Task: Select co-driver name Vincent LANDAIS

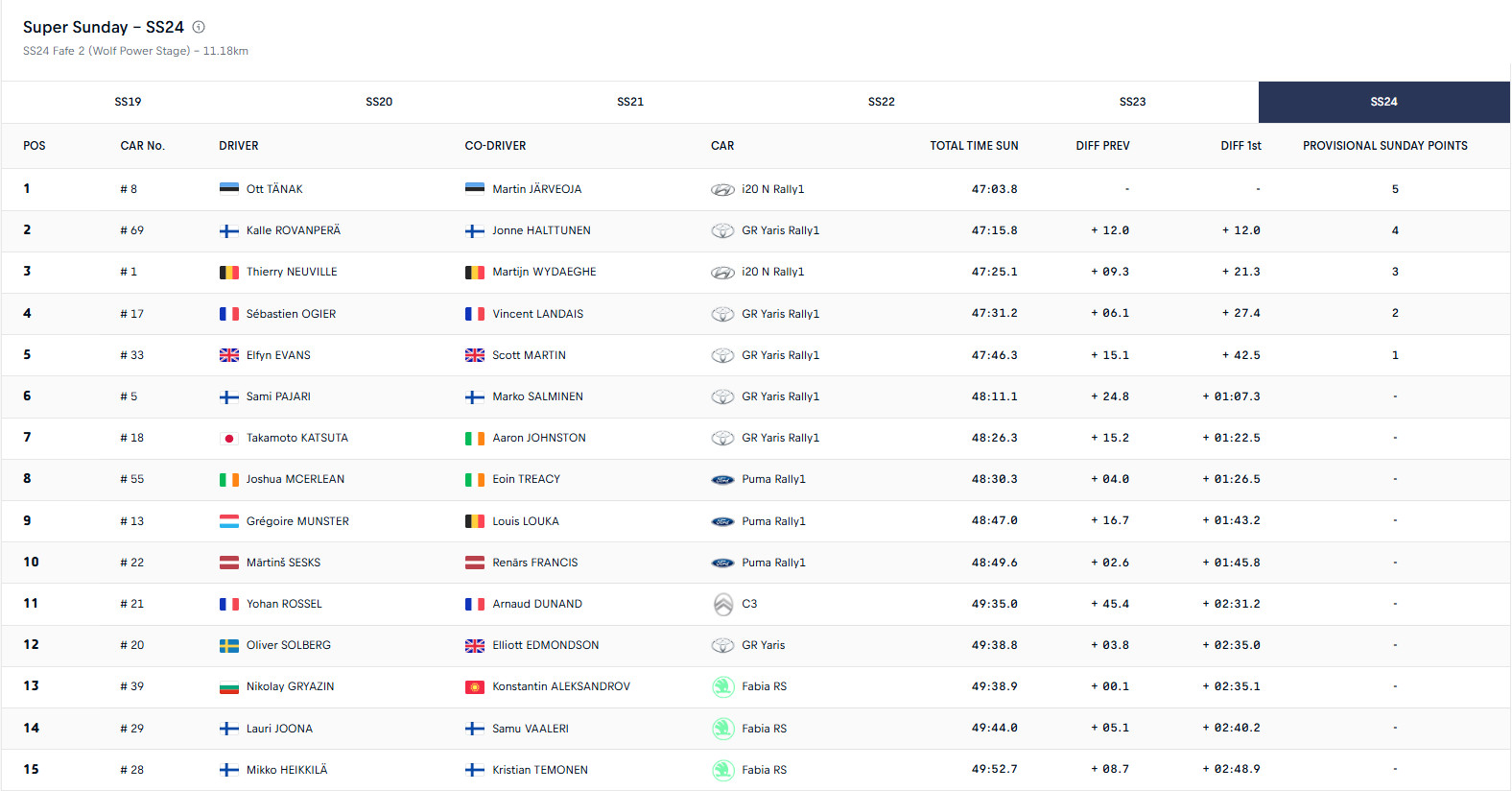Action: [x=538, y=314]
